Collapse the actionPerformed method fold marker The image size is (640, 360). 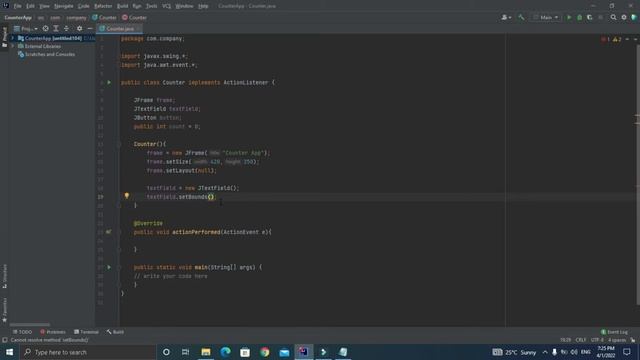[120, 232]
